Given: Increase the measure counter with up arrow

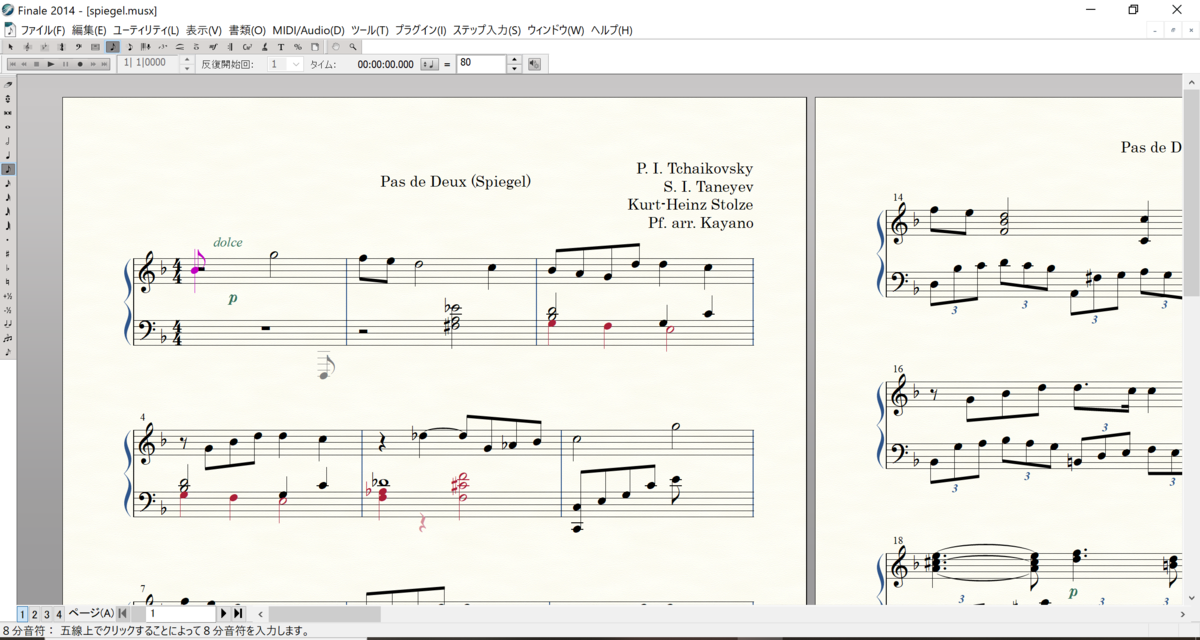Looking at the screenshot, I should coord(187,59).
